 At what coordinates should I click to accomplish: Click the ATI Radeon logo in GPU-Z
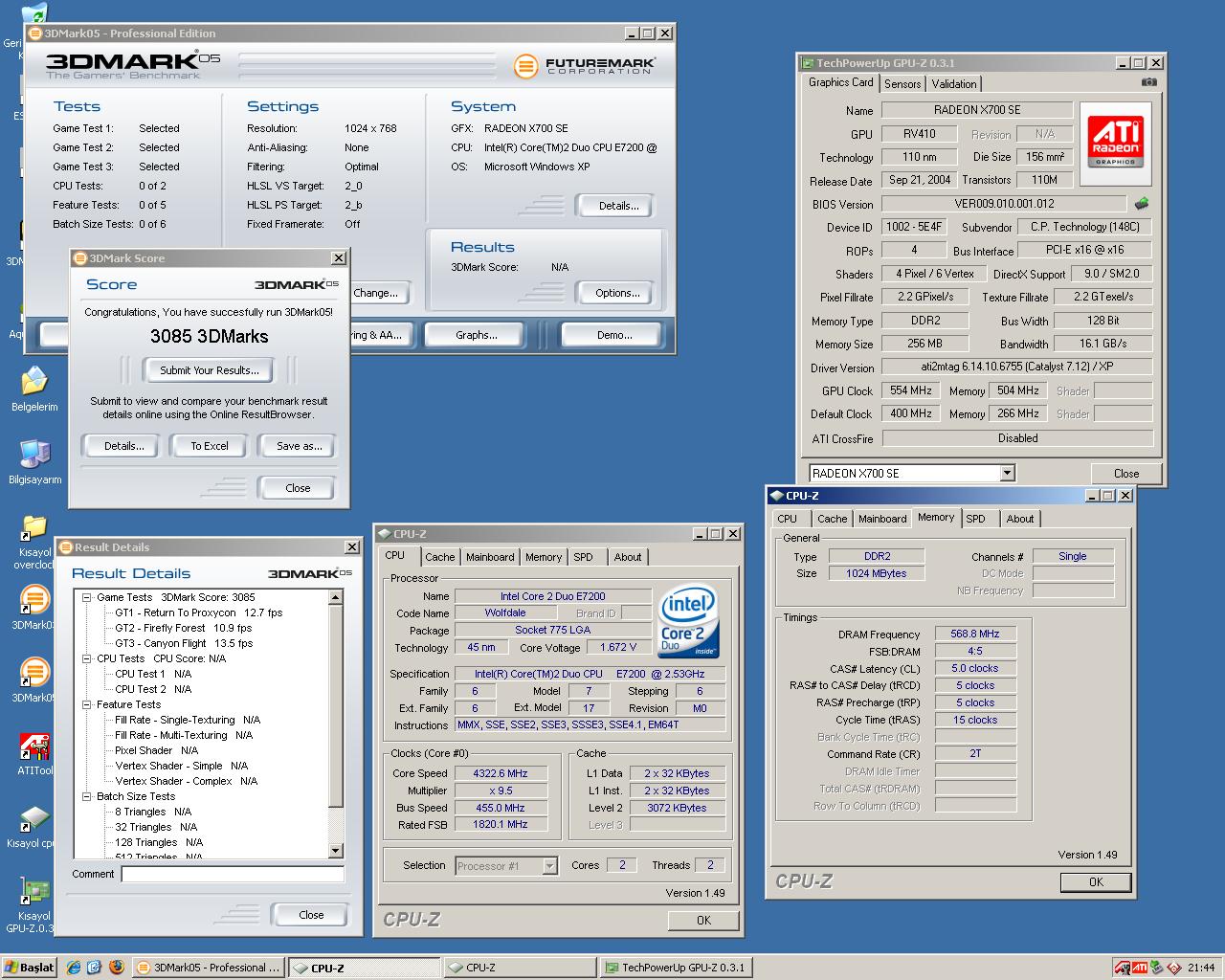[x=1116, y=145]
